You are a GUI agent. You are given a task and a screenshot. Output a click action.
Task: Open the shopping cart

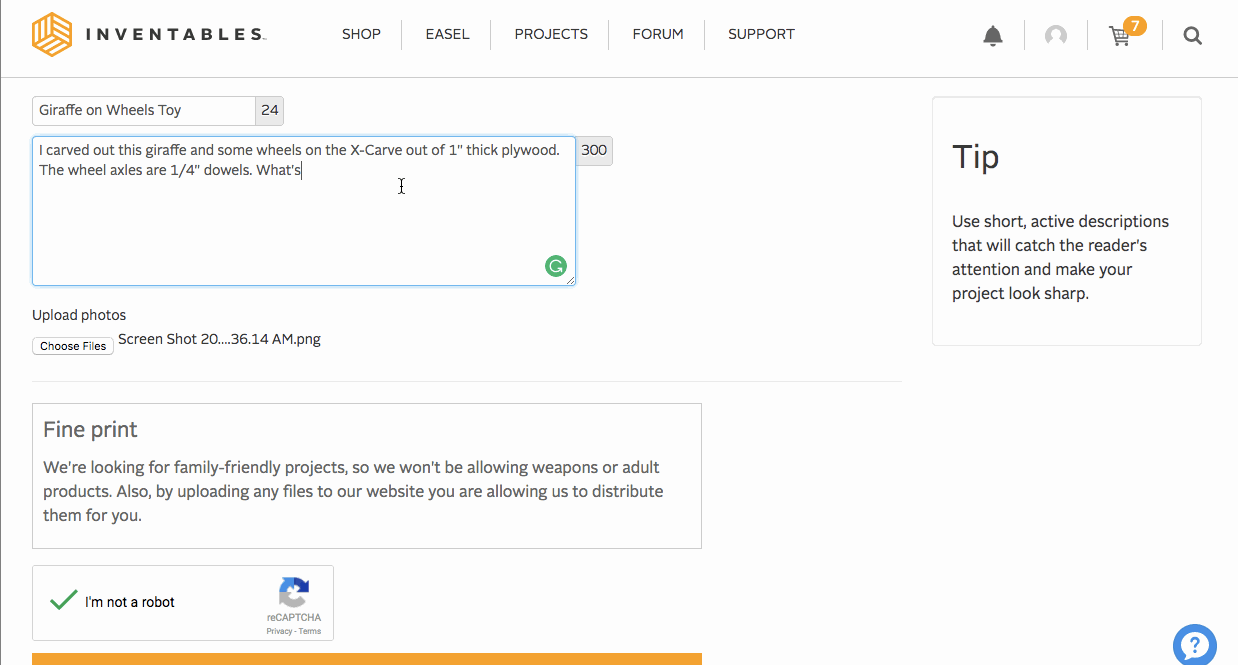1120,36
